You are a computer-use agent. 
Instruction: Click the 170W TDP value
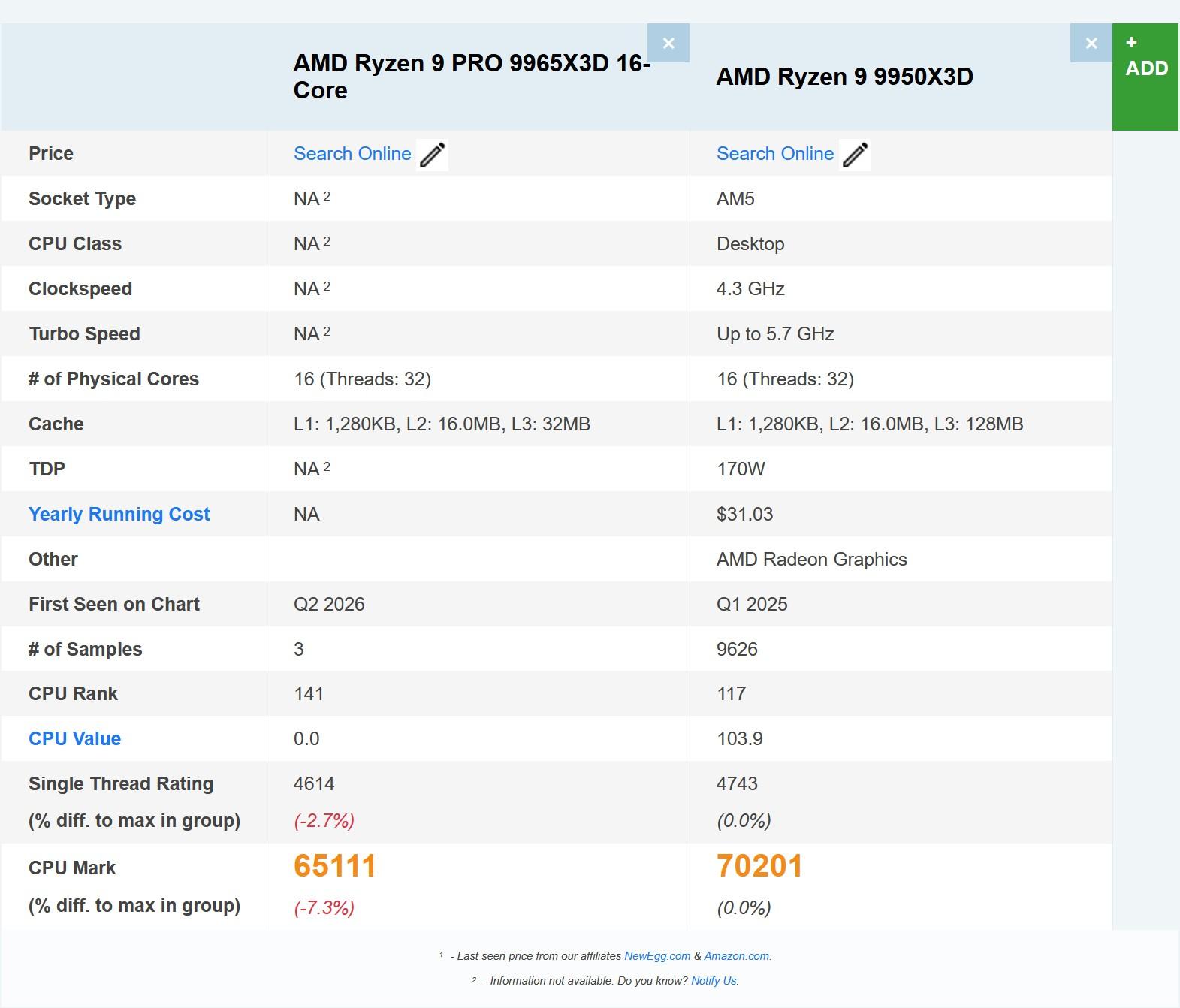click(x=741, y=469)
